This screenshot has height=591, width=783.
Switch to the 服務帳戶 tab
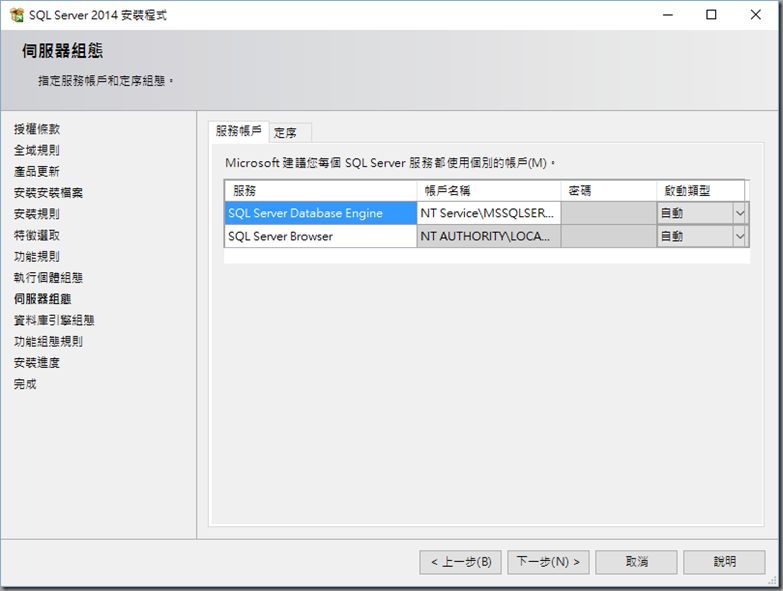(239, 131)
